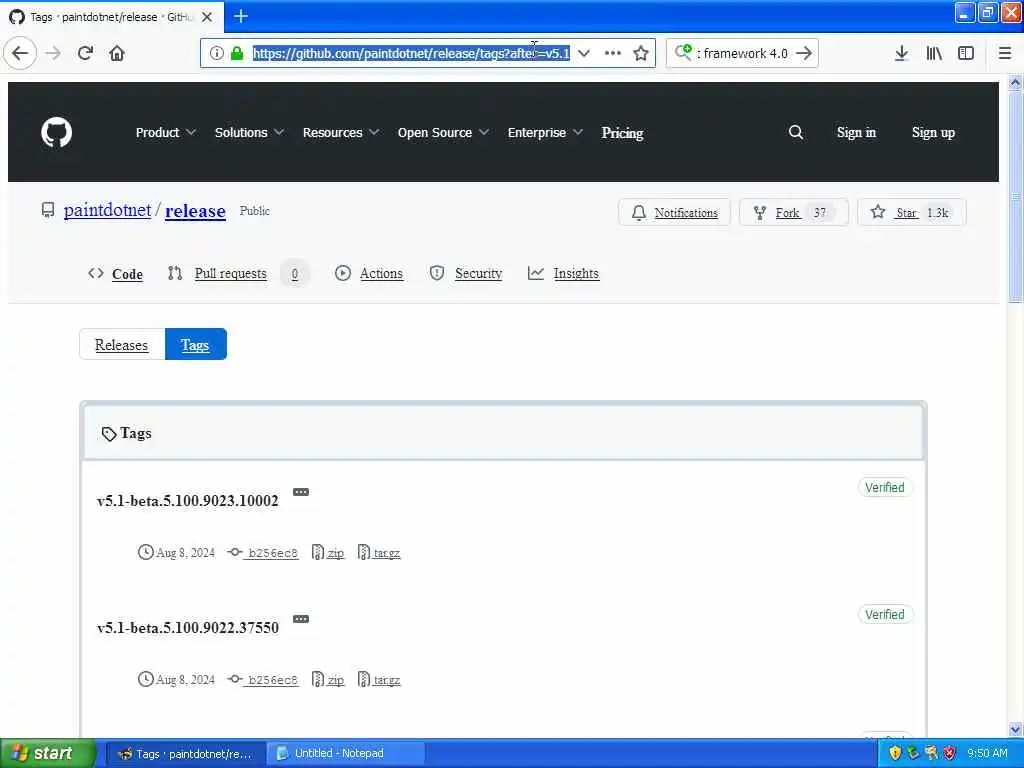1024x768 pixels.
Task: Click the page scrollbar down arrow
Action: coord(1016,729)
